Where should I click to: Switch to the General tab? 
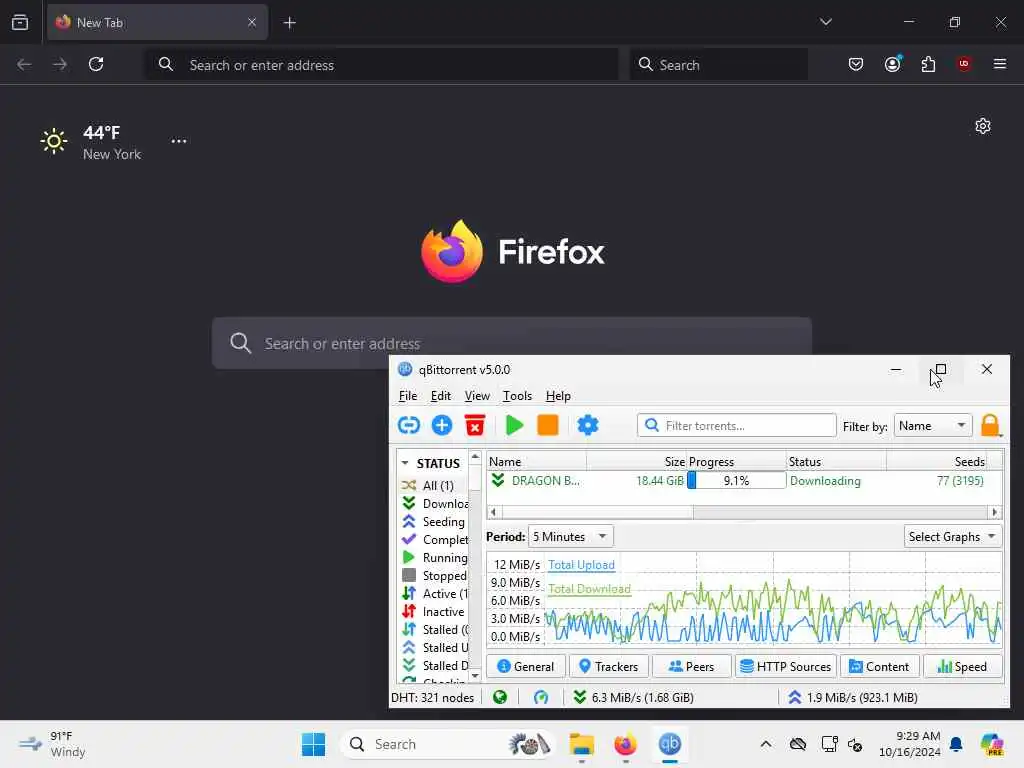tap(526, 666)
